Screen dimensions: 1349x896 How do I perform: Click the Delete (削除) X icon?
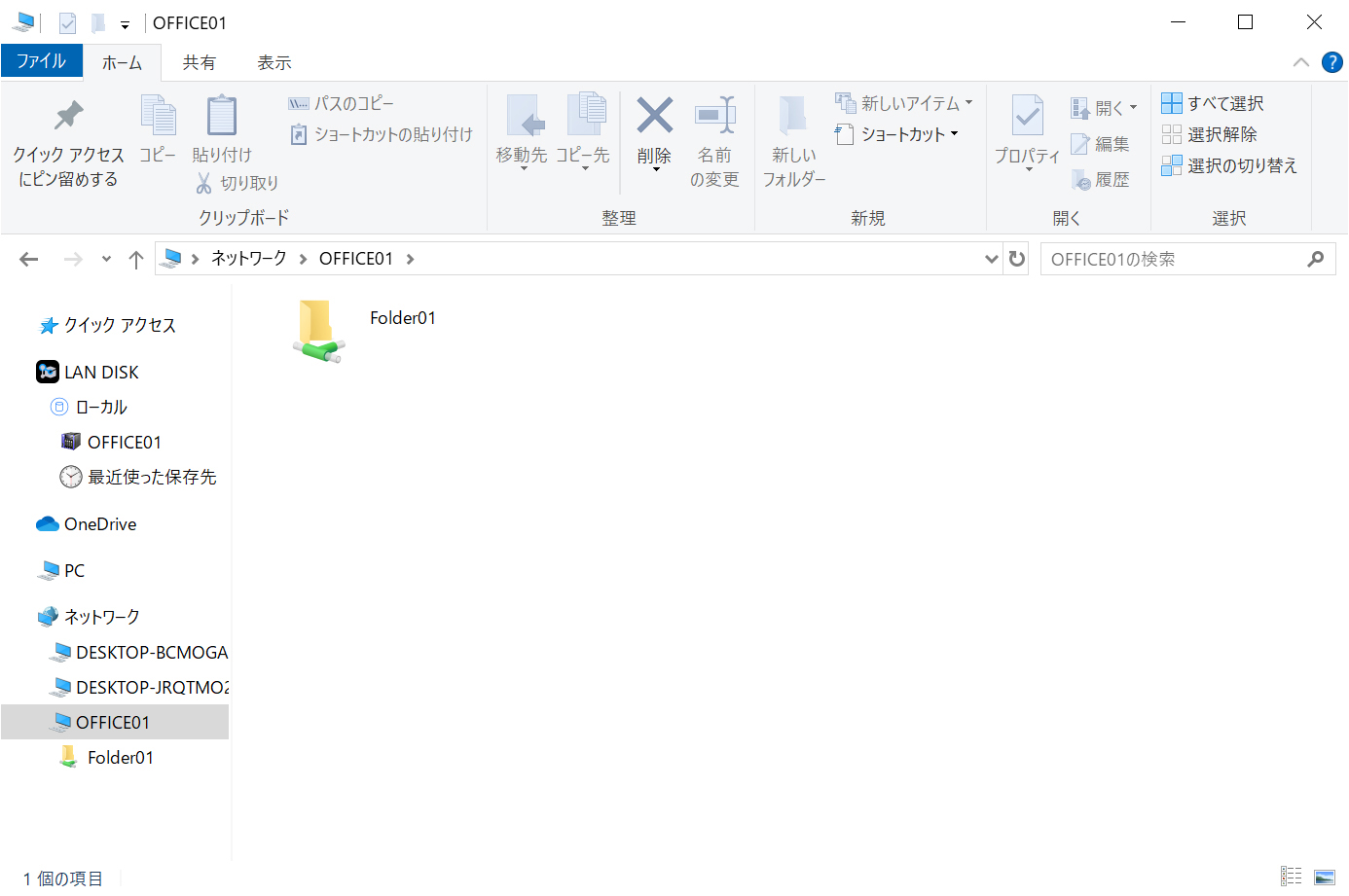click(x=654, y=117)
